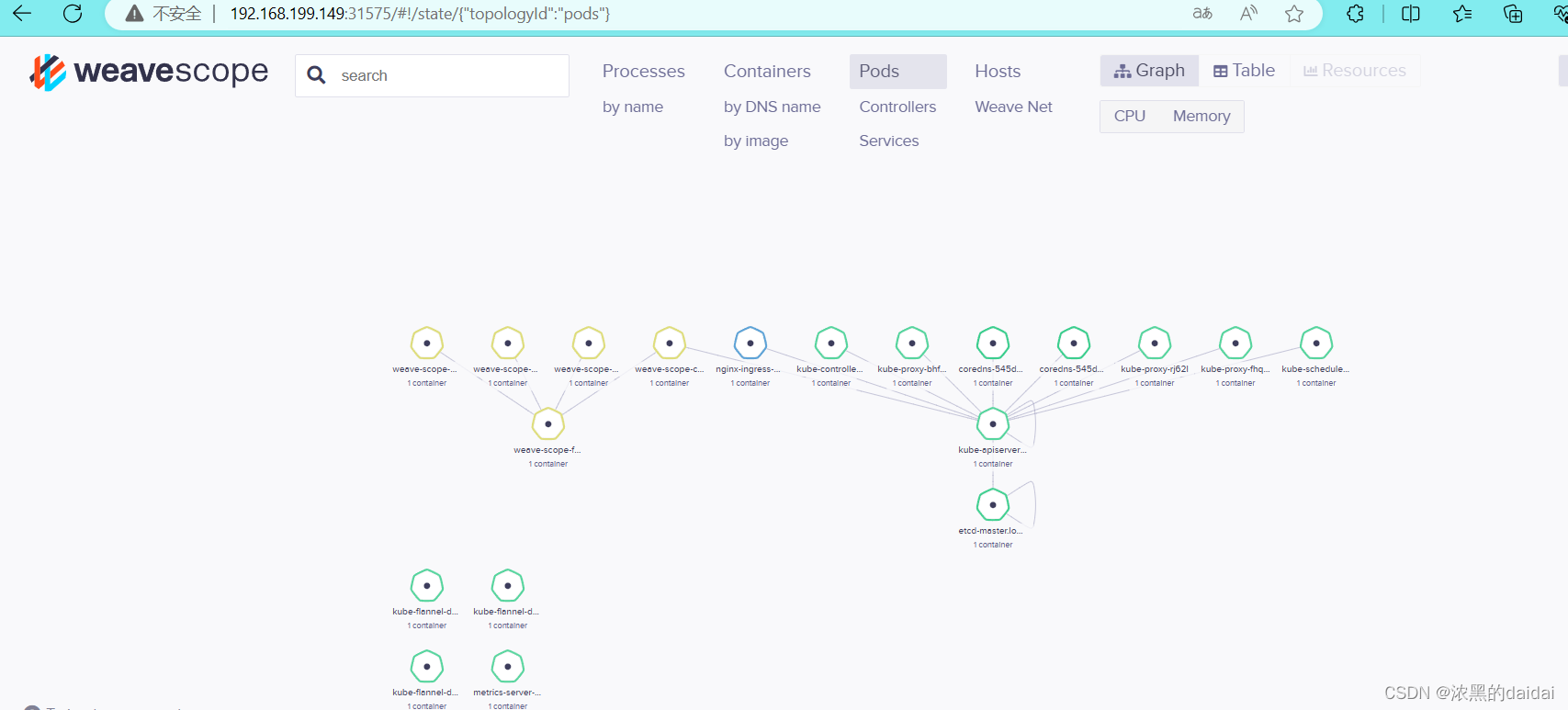Switch to Resources view mode
The image size is (1568, 710).
(1355, 71)
